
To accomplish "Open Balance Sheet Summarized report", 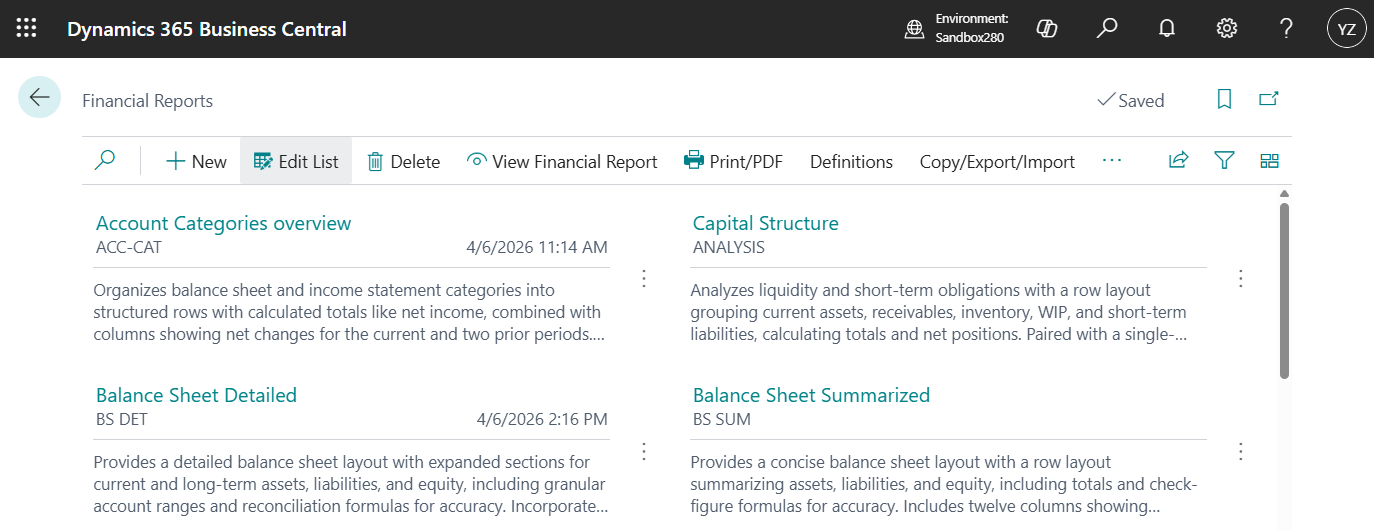I will (811, 395).
